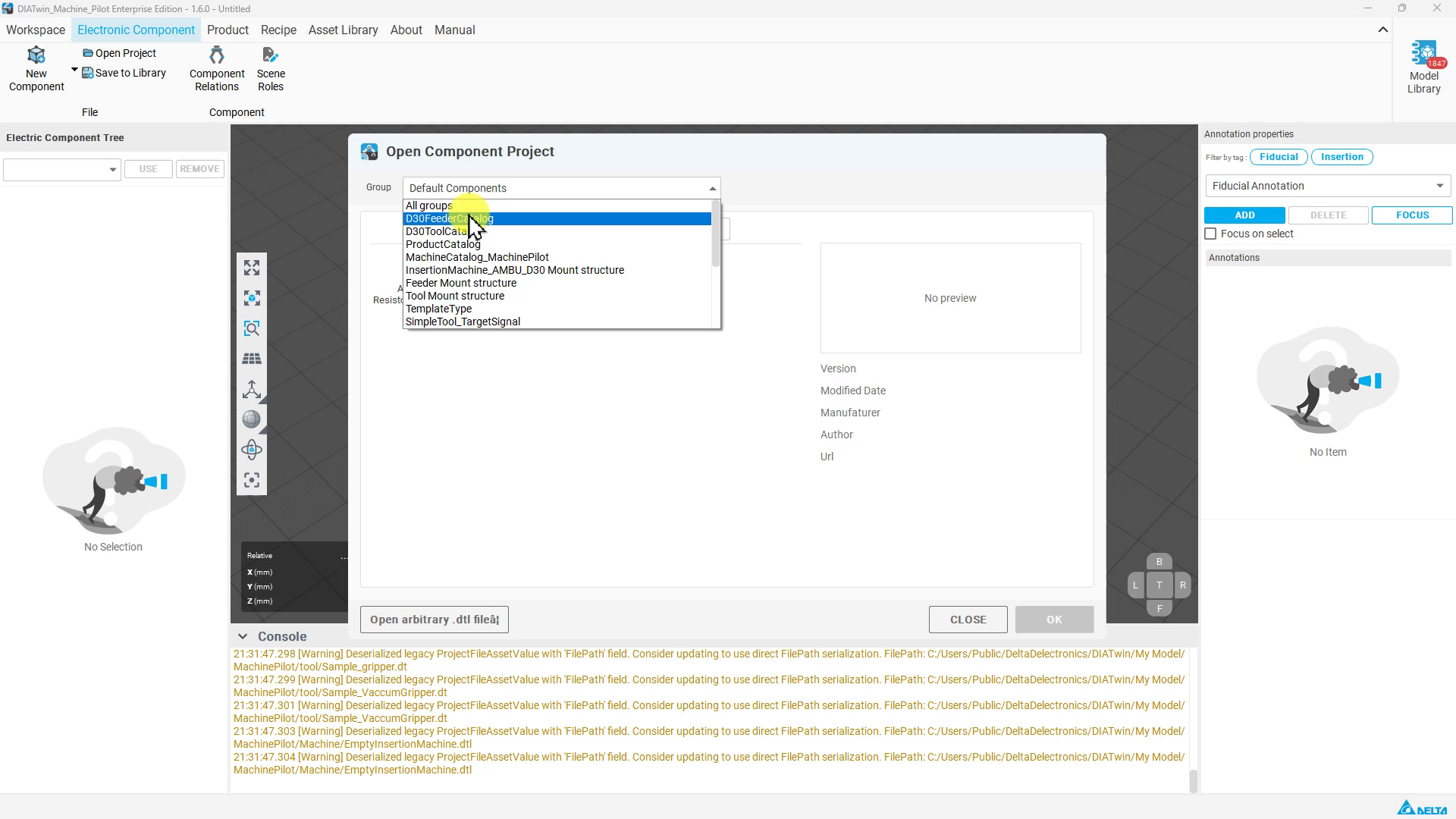Open the Recipe ribbon tab

[x=278, y=30]
